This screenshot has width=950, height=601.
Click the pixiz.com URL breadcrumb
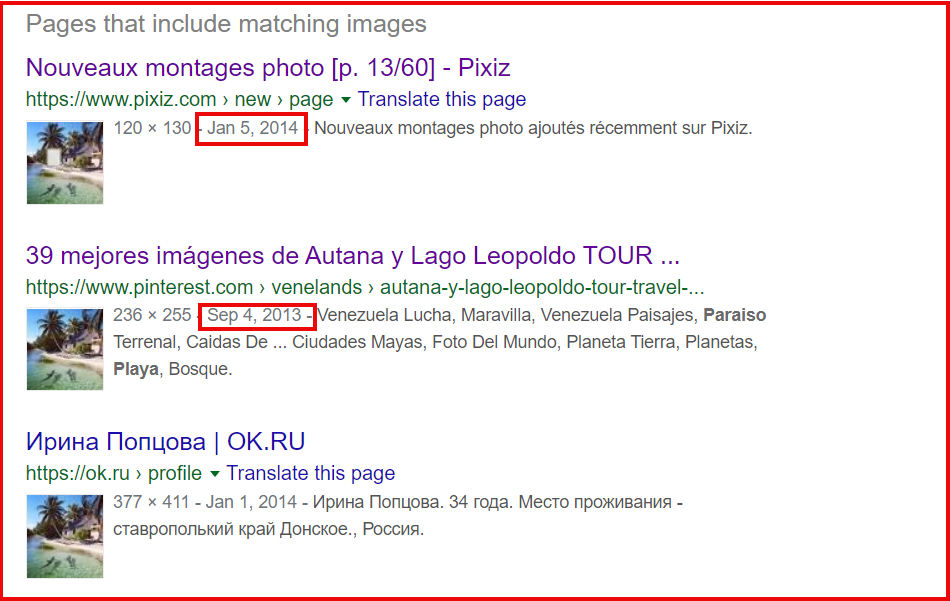178,99
